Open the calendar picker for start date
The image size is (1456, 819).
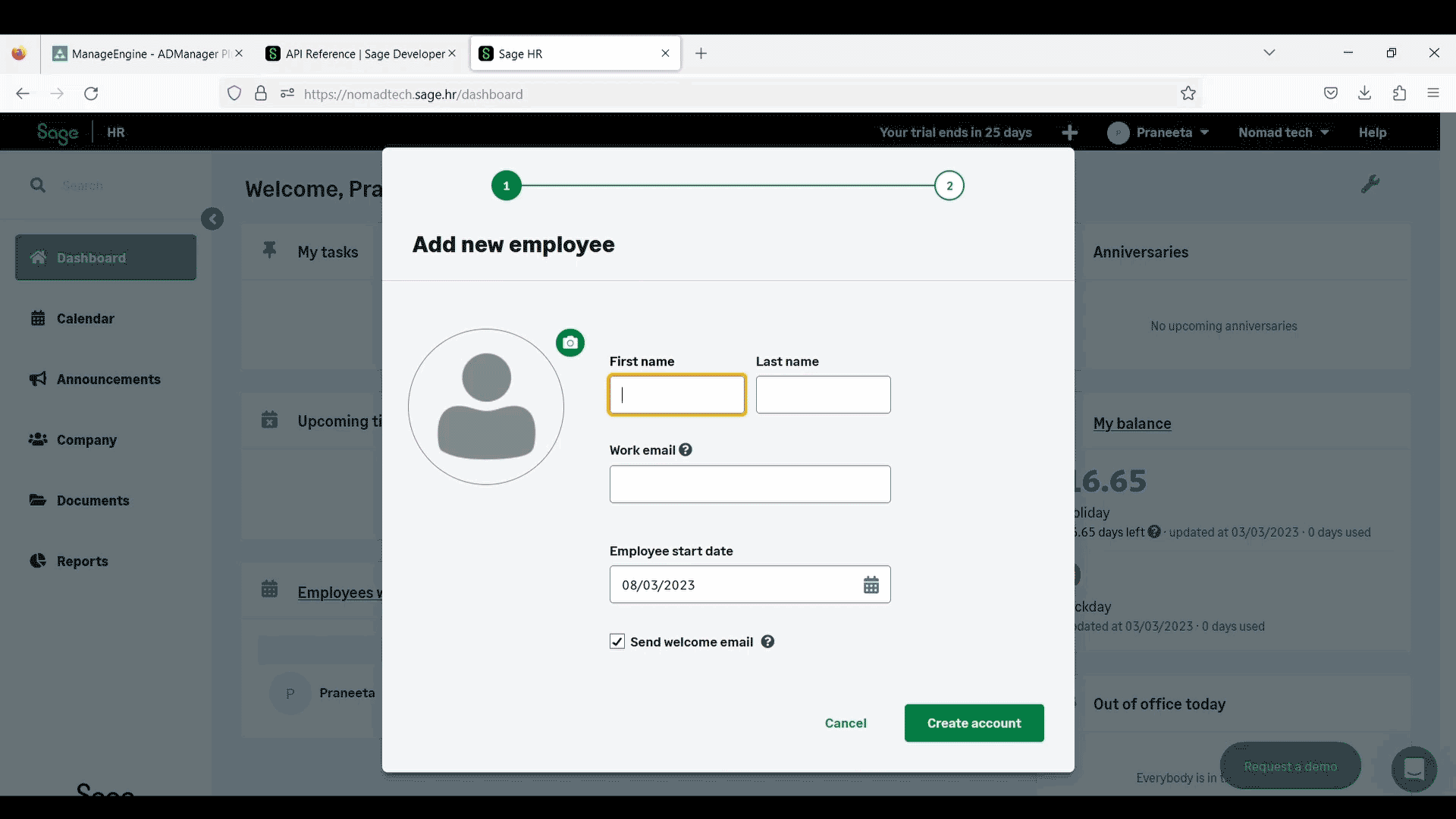click(x=871, y=585)
